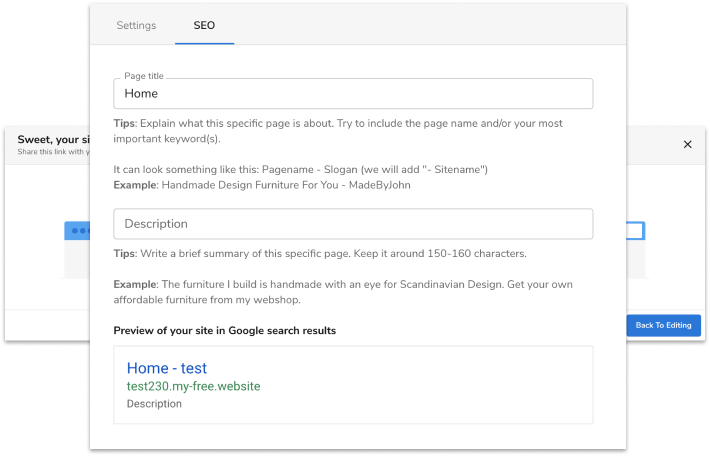Click the Scandinavian Design example text
This screenshot has height=456, width=710.
[x=340, y=293]
